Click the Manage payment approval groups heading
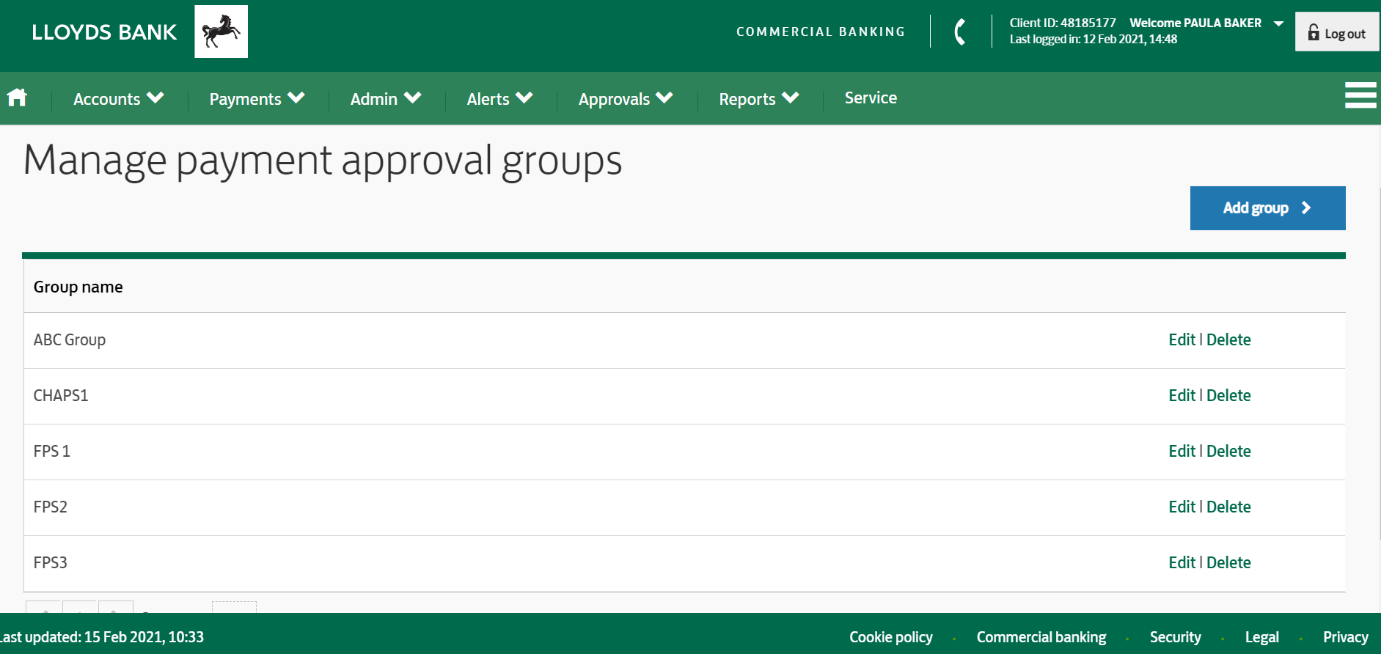The width and height of the screenshot is (1381, 654). tap(322, 160)
